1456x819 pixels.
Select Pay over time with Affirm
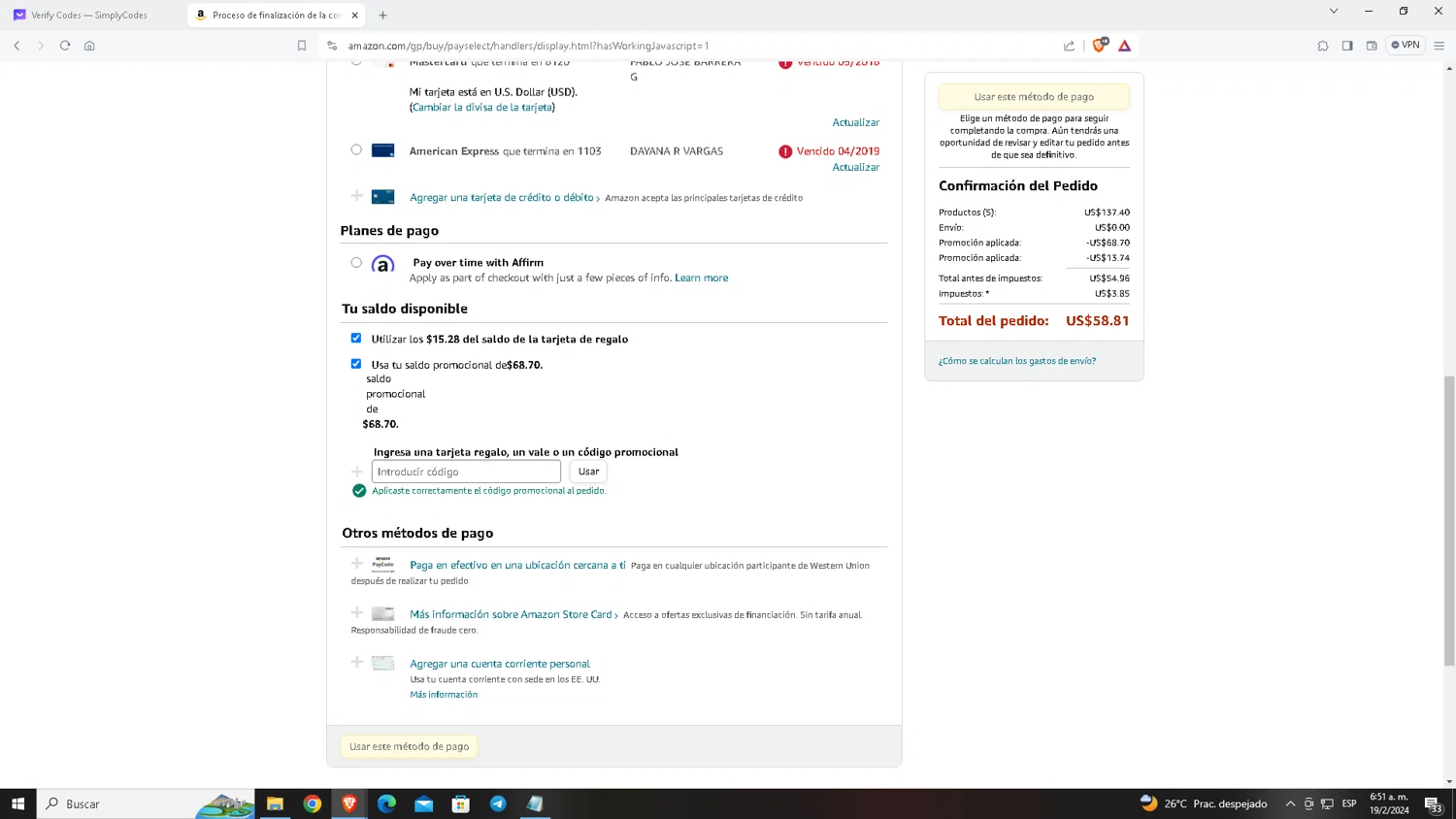point(356,263)
